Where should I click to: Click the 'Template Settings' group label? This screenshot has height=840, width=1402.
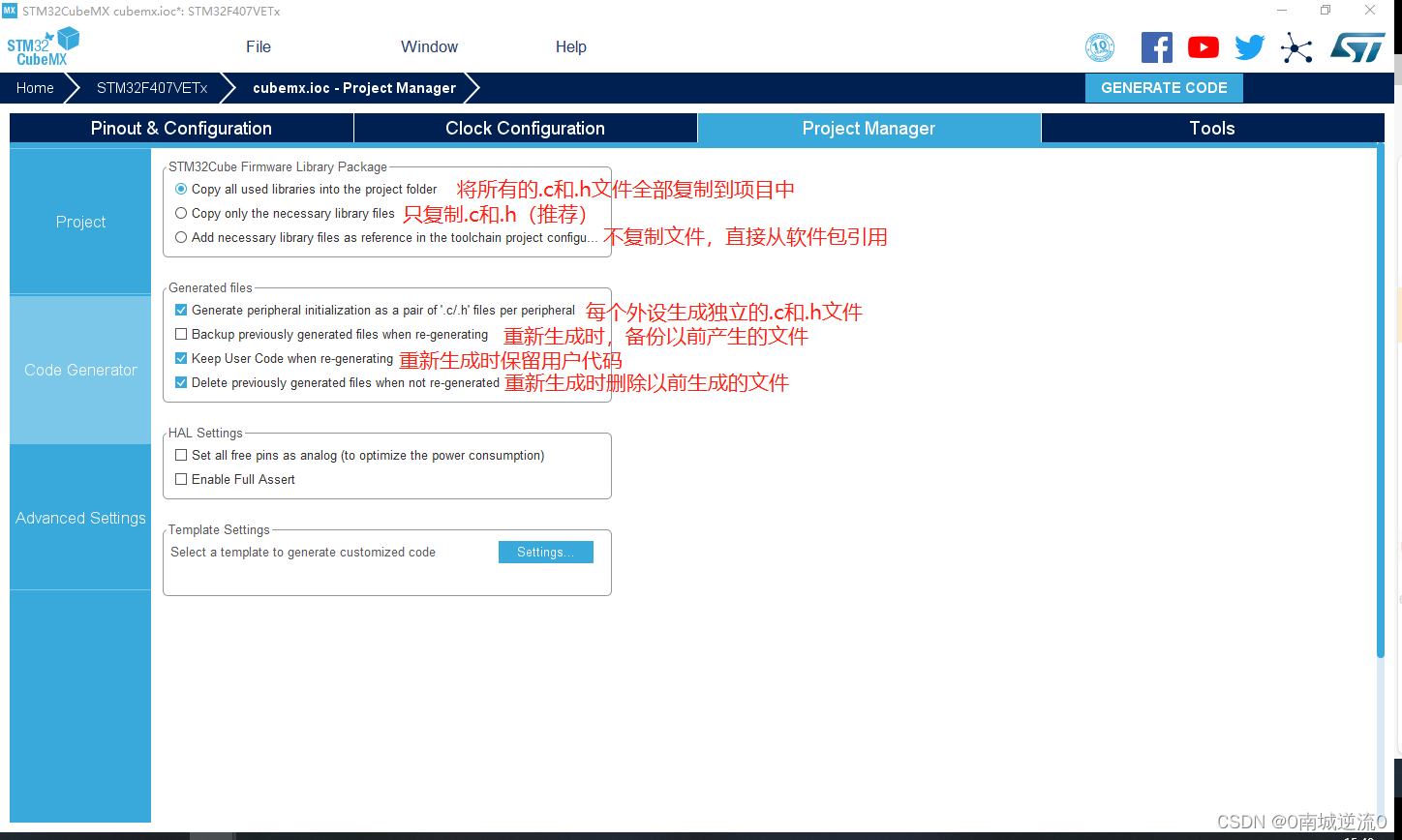[219, 529]
